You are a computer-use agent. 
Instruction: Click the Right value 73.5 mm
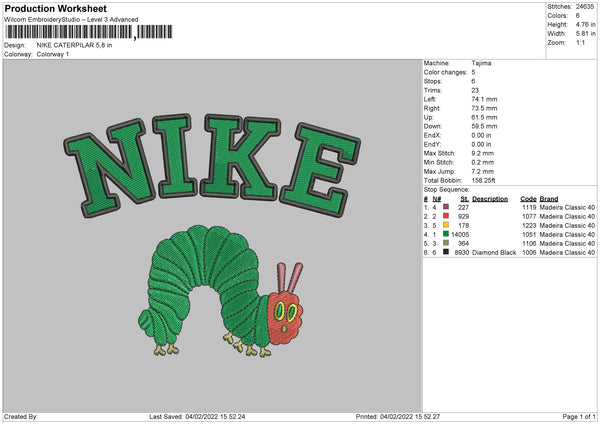point(484,108)
